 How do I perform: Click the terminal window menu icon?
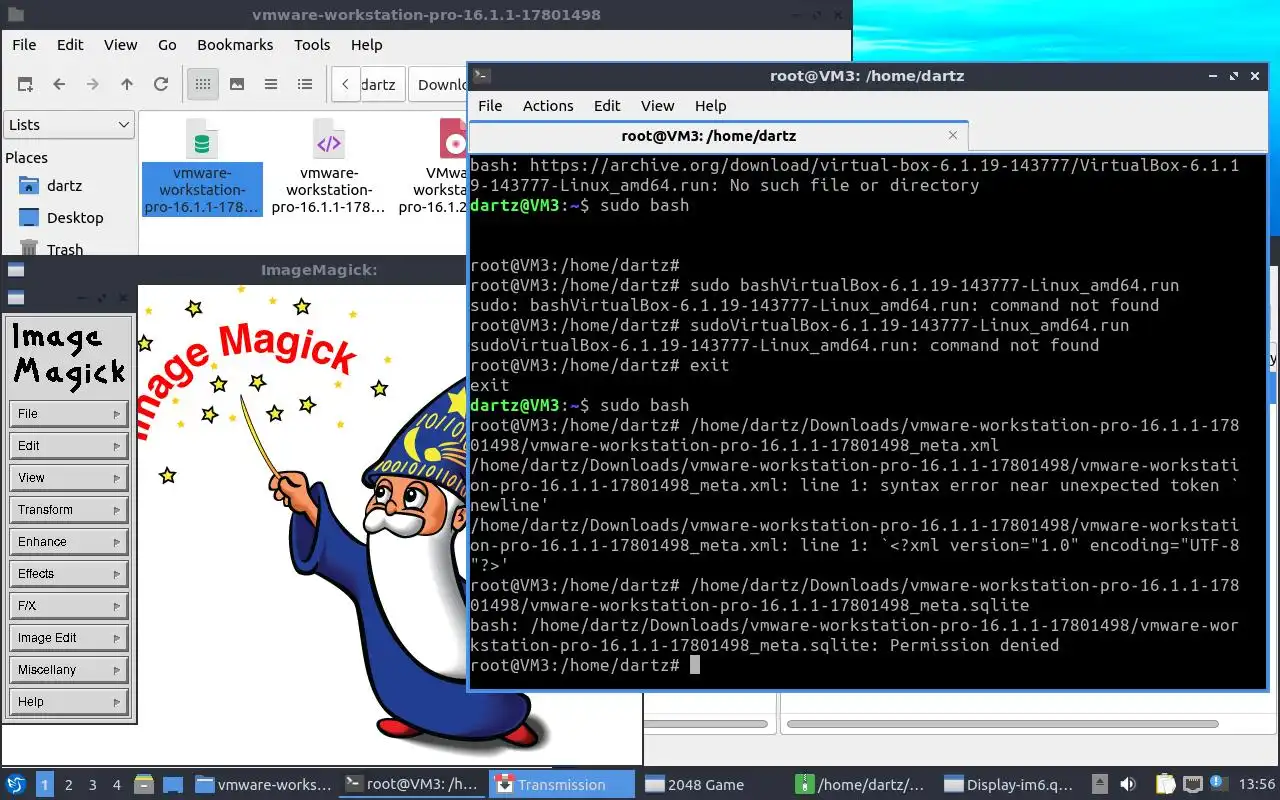point(481,75)
